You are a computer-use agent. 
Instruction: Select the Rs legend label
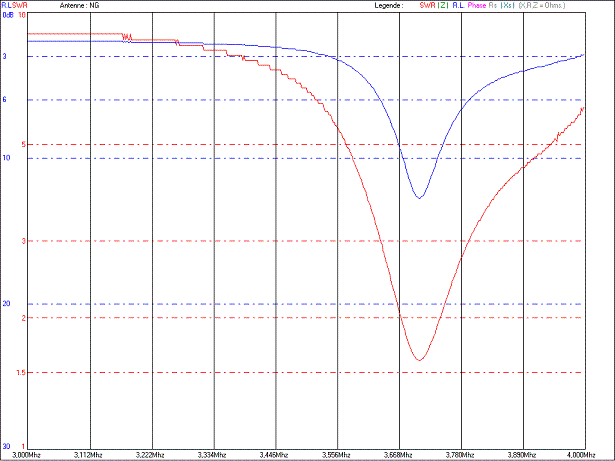tap(493, 6)
